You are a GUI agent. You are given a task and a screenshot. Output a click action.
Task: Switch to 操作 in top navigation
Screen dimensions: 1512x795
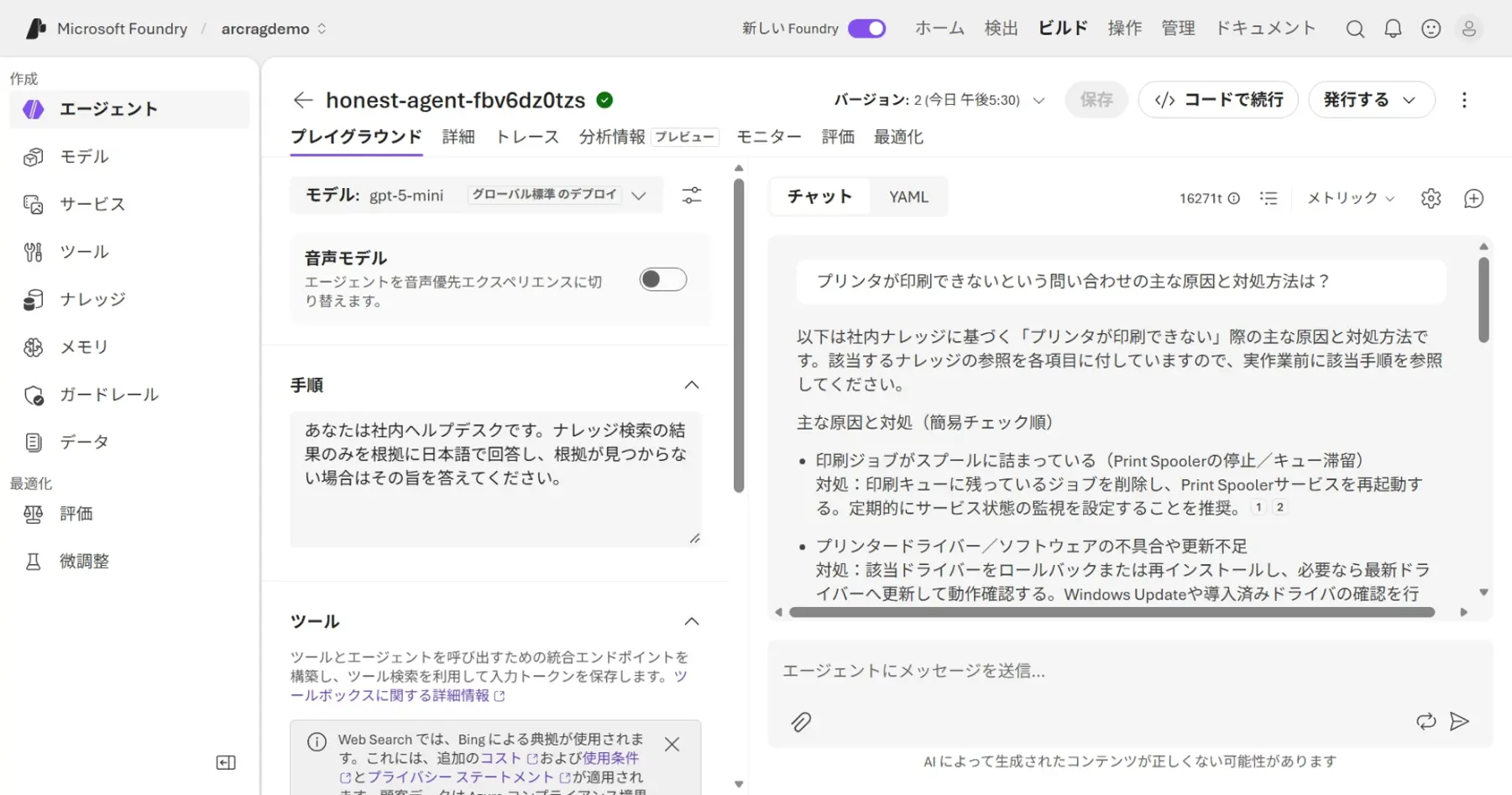pos(1124,29)
